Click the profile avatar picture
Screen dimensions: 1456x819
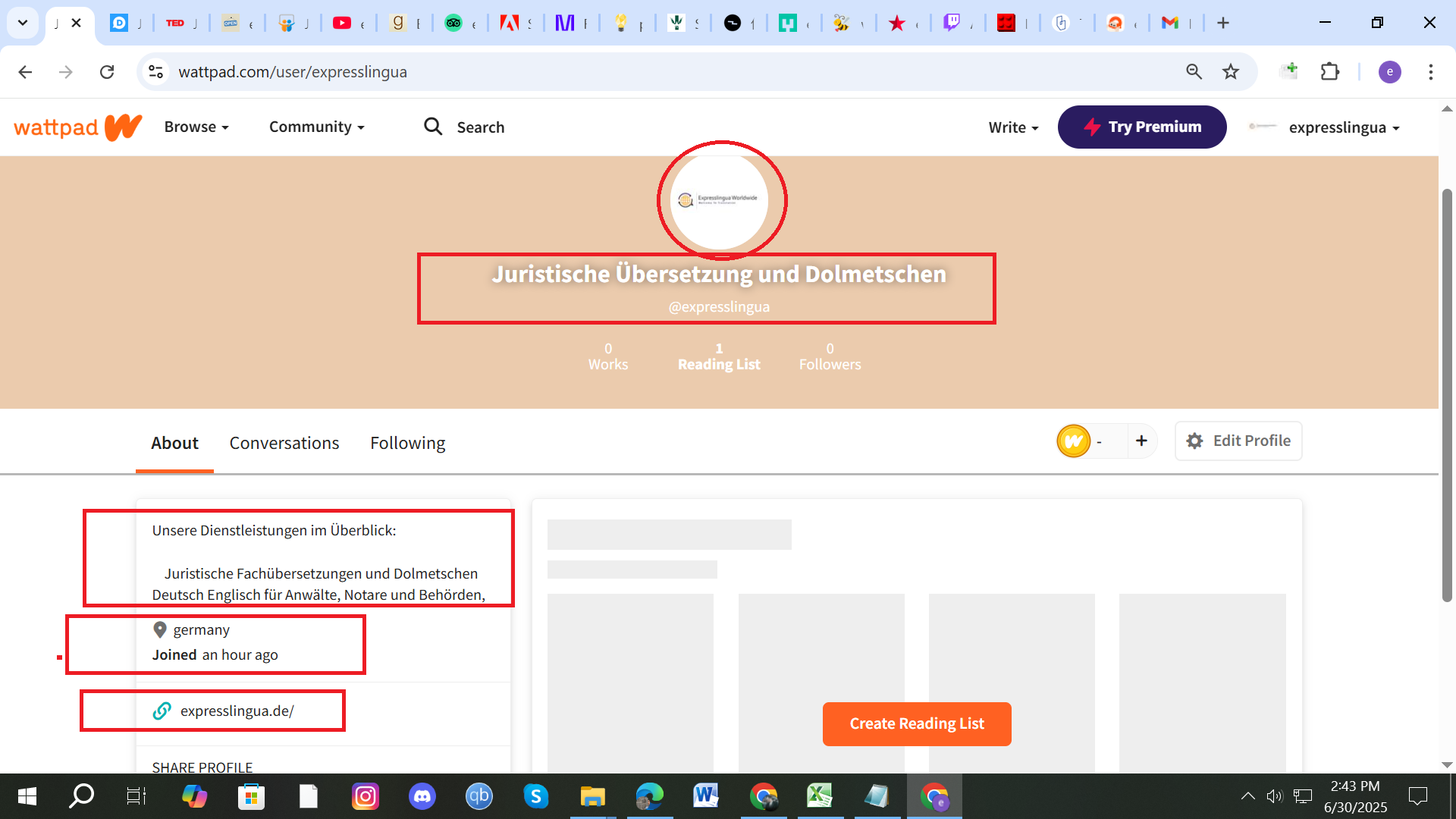click(x=720, y=200)
